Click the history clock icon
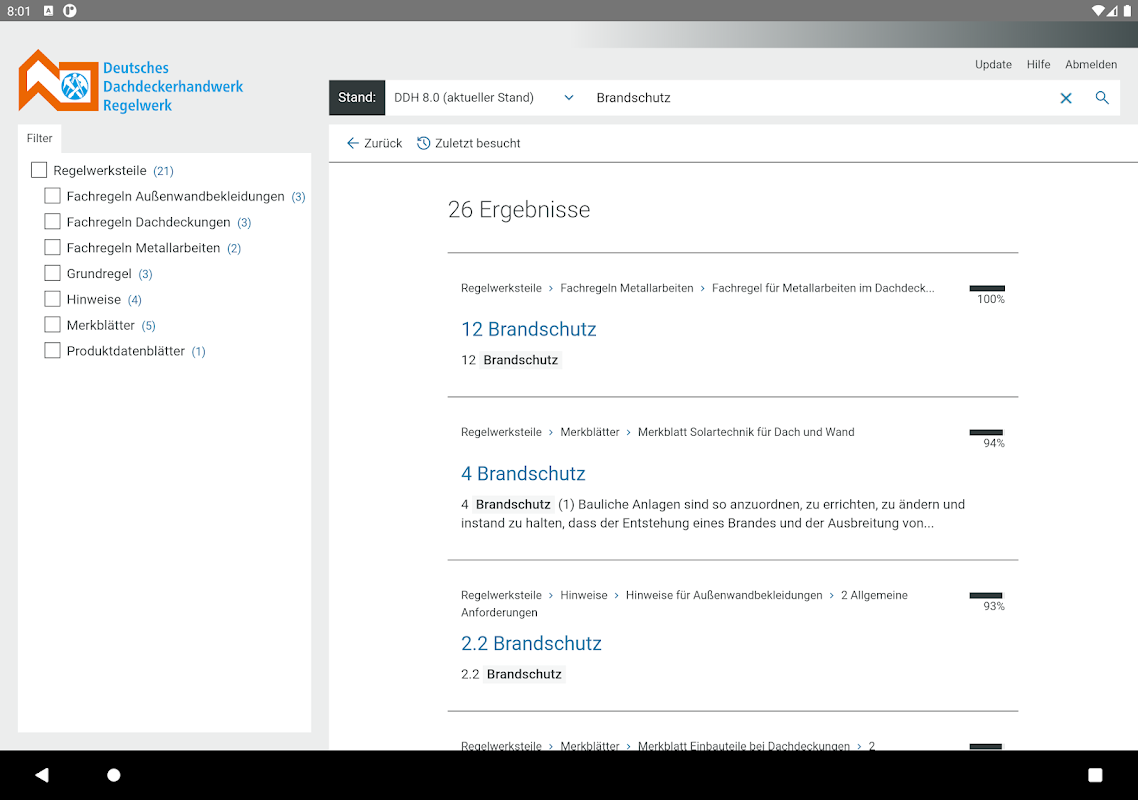Screen dimensions: 1138x800 pos(423,143)
